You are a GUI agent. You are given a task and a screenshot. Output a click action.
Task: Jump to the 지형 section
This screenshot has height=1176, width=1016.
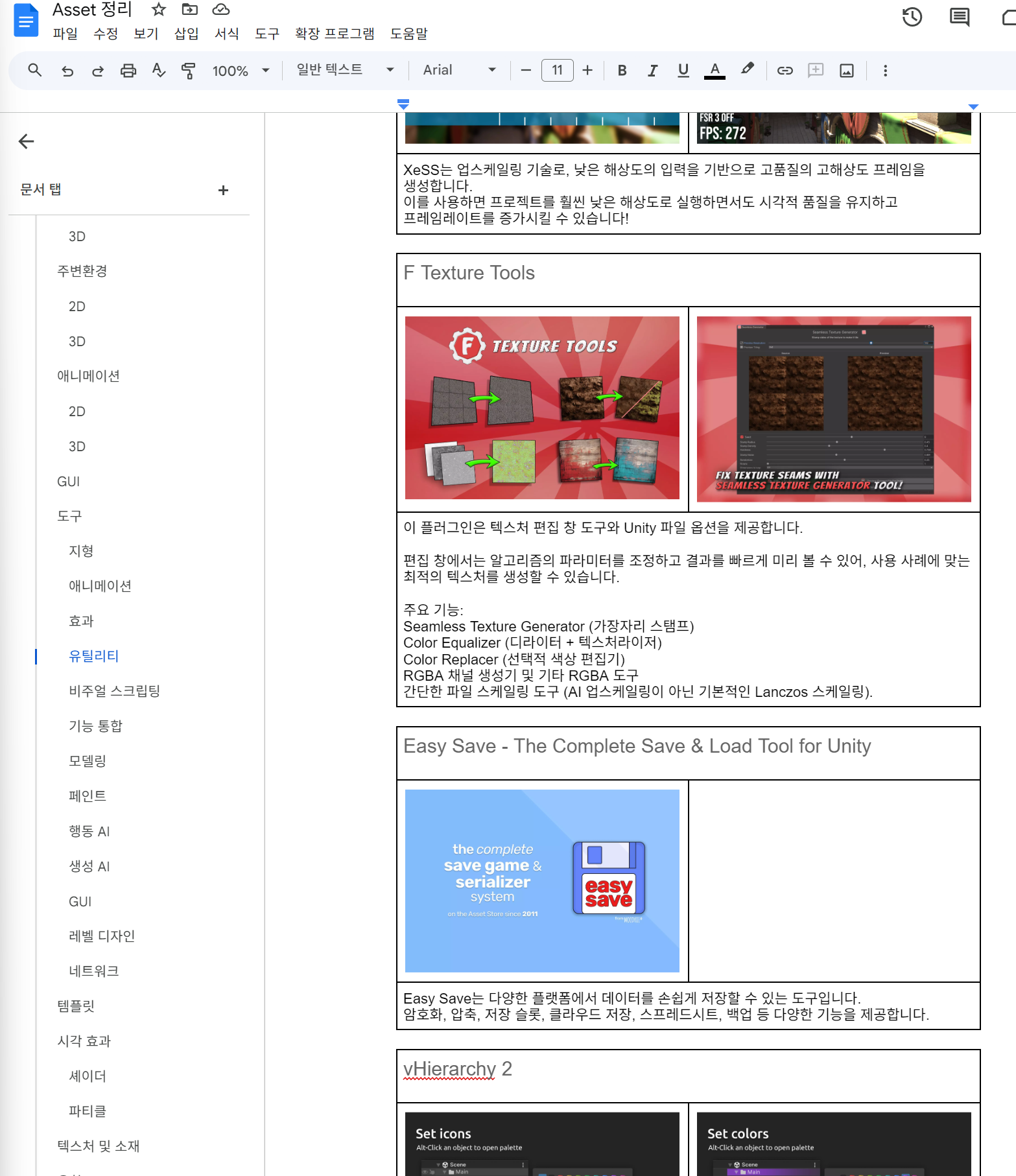tap(81, 551)
